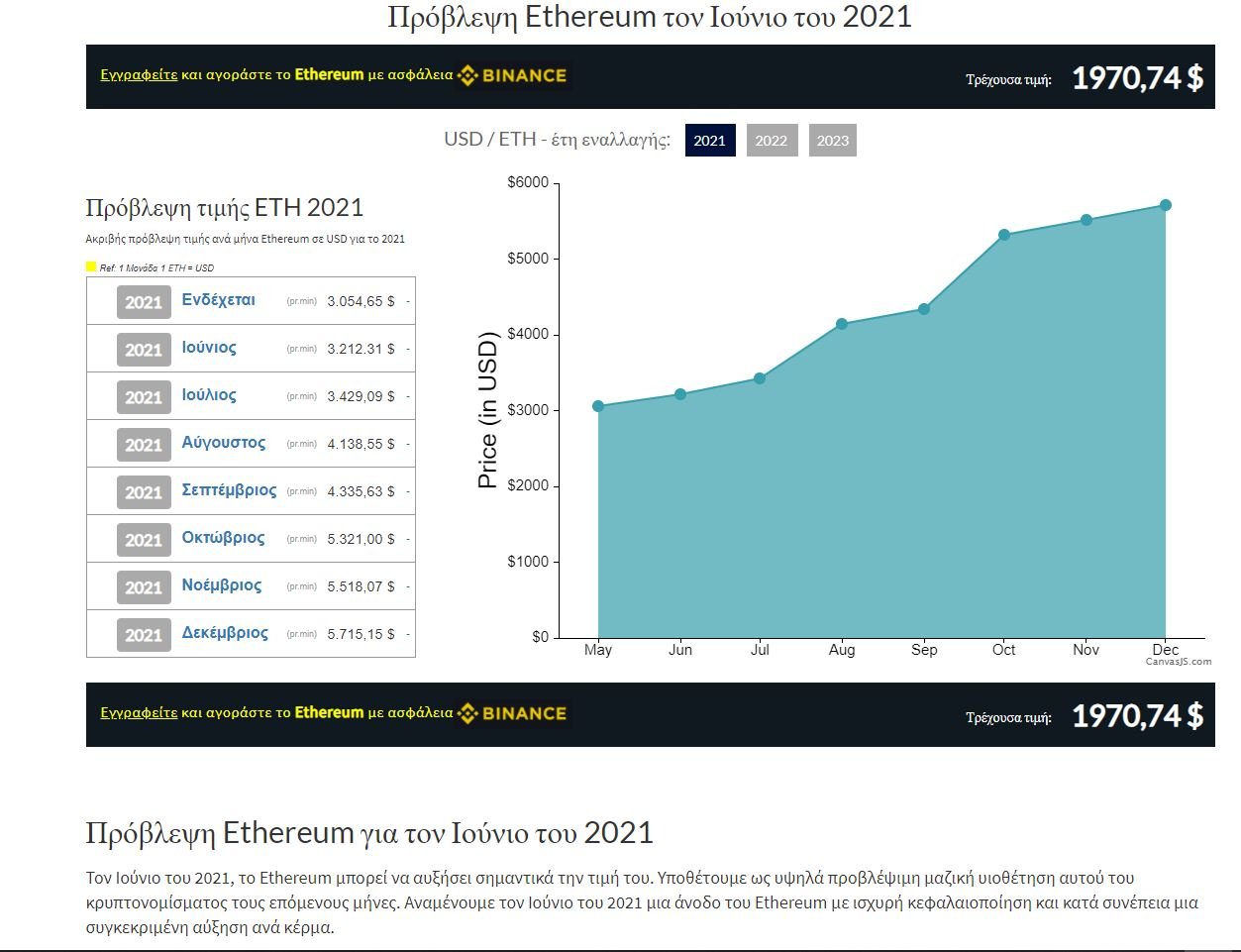The height and width of the screenshot is (952, 1241).
Task: Click the Sep data point on chart
Action: coord(924,309)
